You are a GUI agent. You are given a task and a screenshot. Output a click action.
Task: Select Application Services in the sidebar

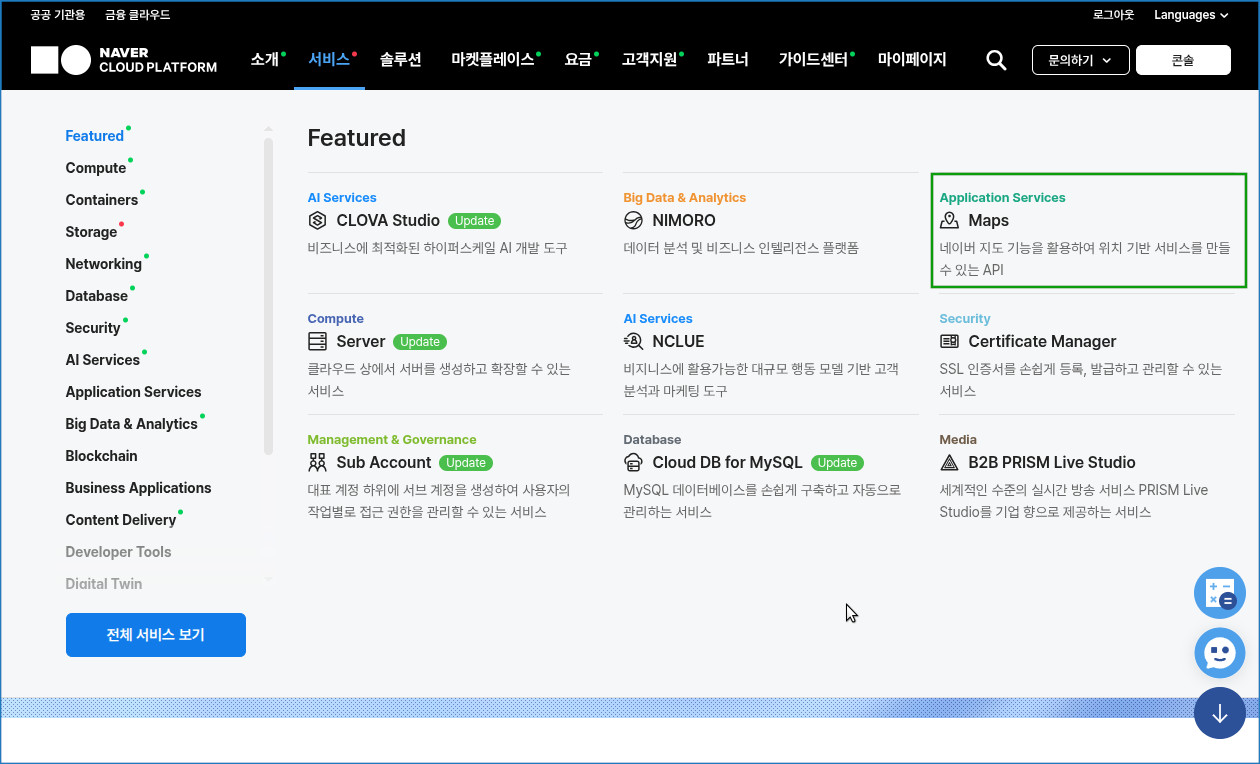pos(134,392)
